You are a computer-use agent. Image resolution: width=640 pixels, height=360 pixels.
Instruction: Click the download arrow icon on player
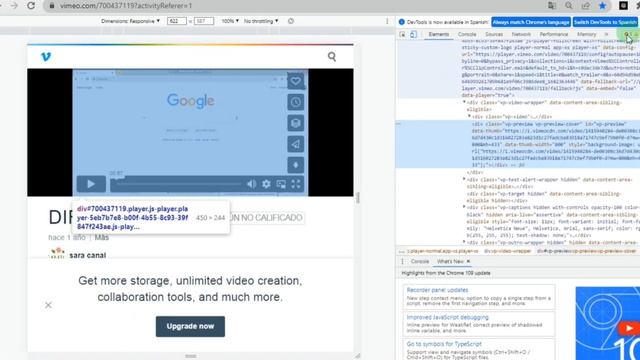[x=296, y=165]
